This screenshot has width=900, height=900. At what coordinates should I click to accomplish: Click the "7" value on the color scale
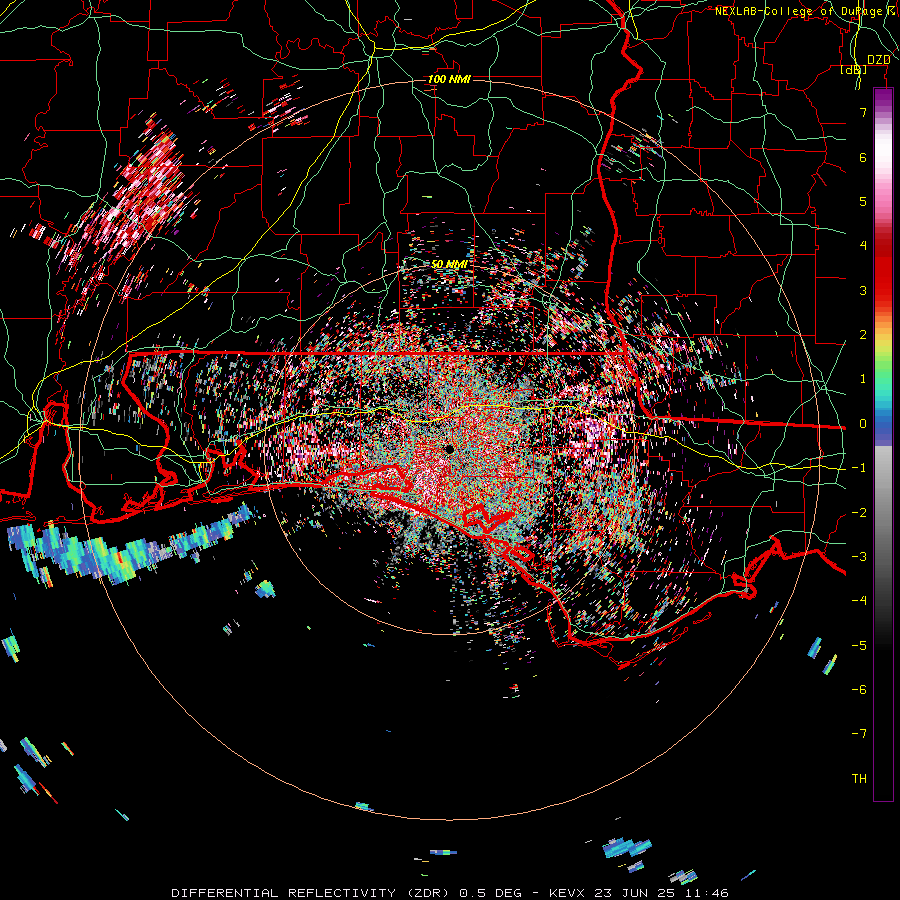point(863,112)
